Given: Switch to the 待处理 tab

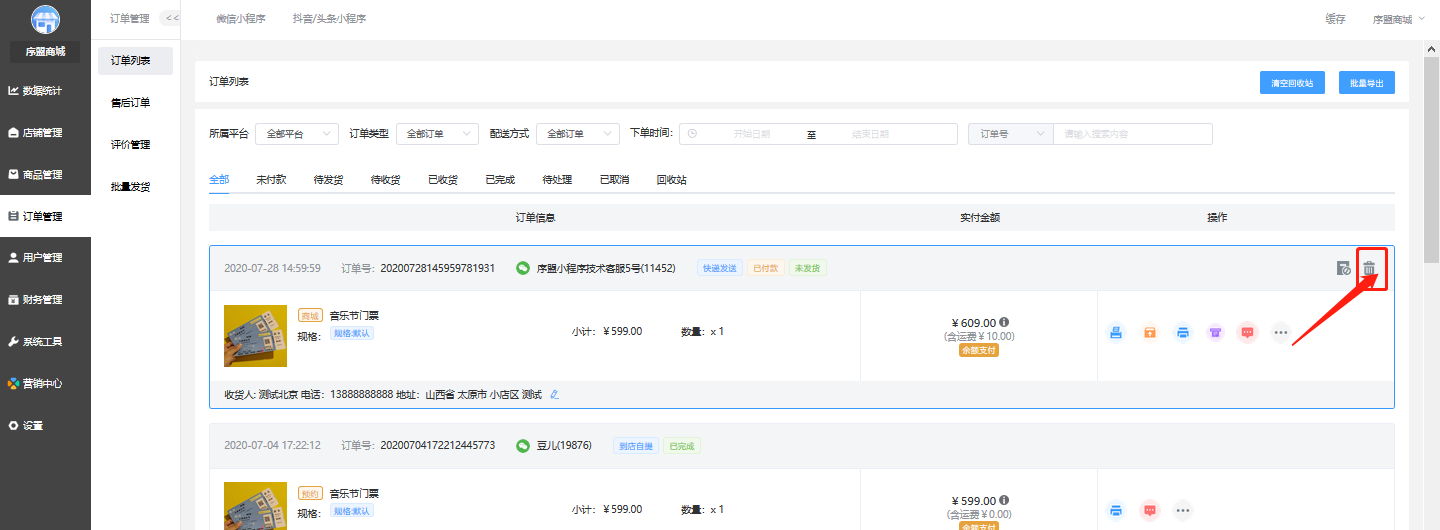Looking at the screenshot, I should (557, 180).
